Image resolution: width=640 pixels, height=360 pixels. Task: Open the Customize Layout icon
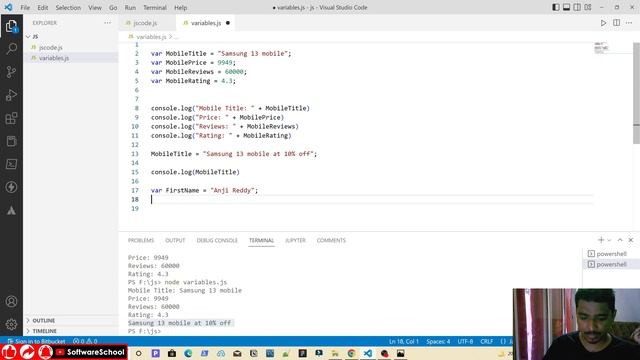588,7
